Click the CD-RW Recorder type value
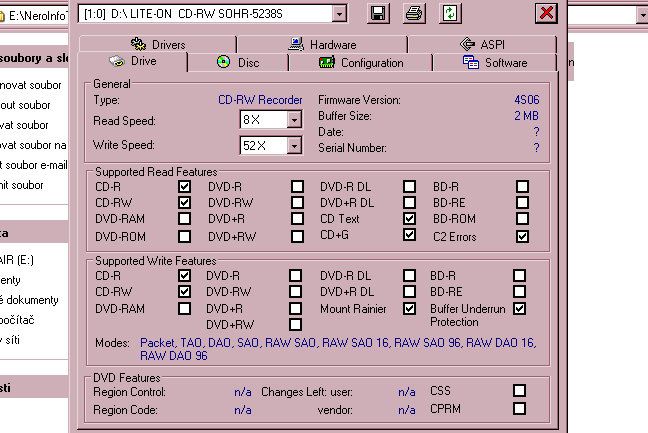 (260, 100)
